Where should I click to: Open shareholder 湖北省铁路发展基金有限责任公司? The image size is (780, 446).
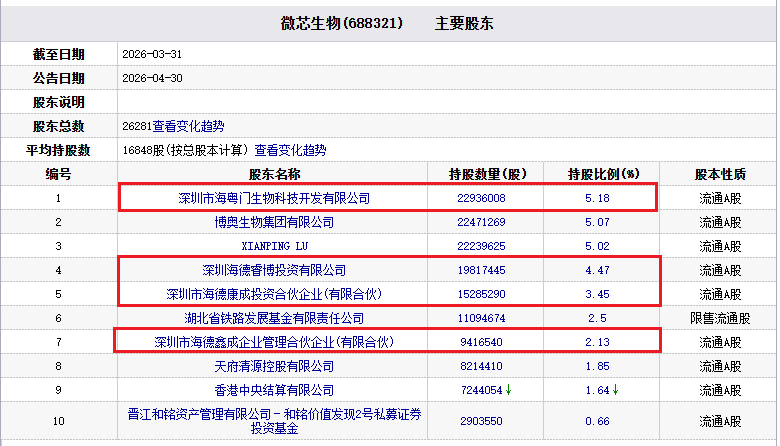click(x=274, y=318)
